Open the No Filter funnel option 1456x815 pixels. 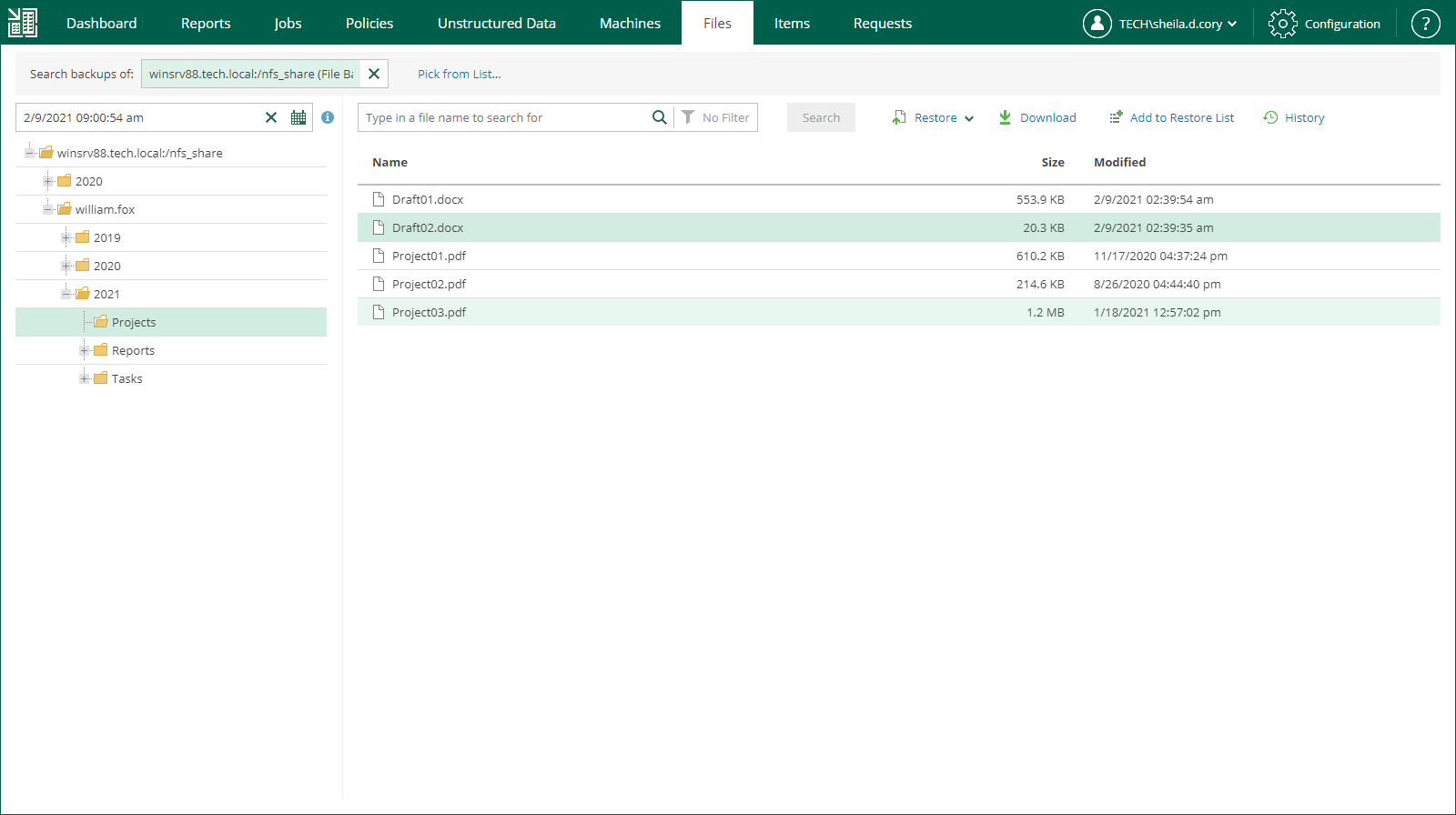[716, 117]
